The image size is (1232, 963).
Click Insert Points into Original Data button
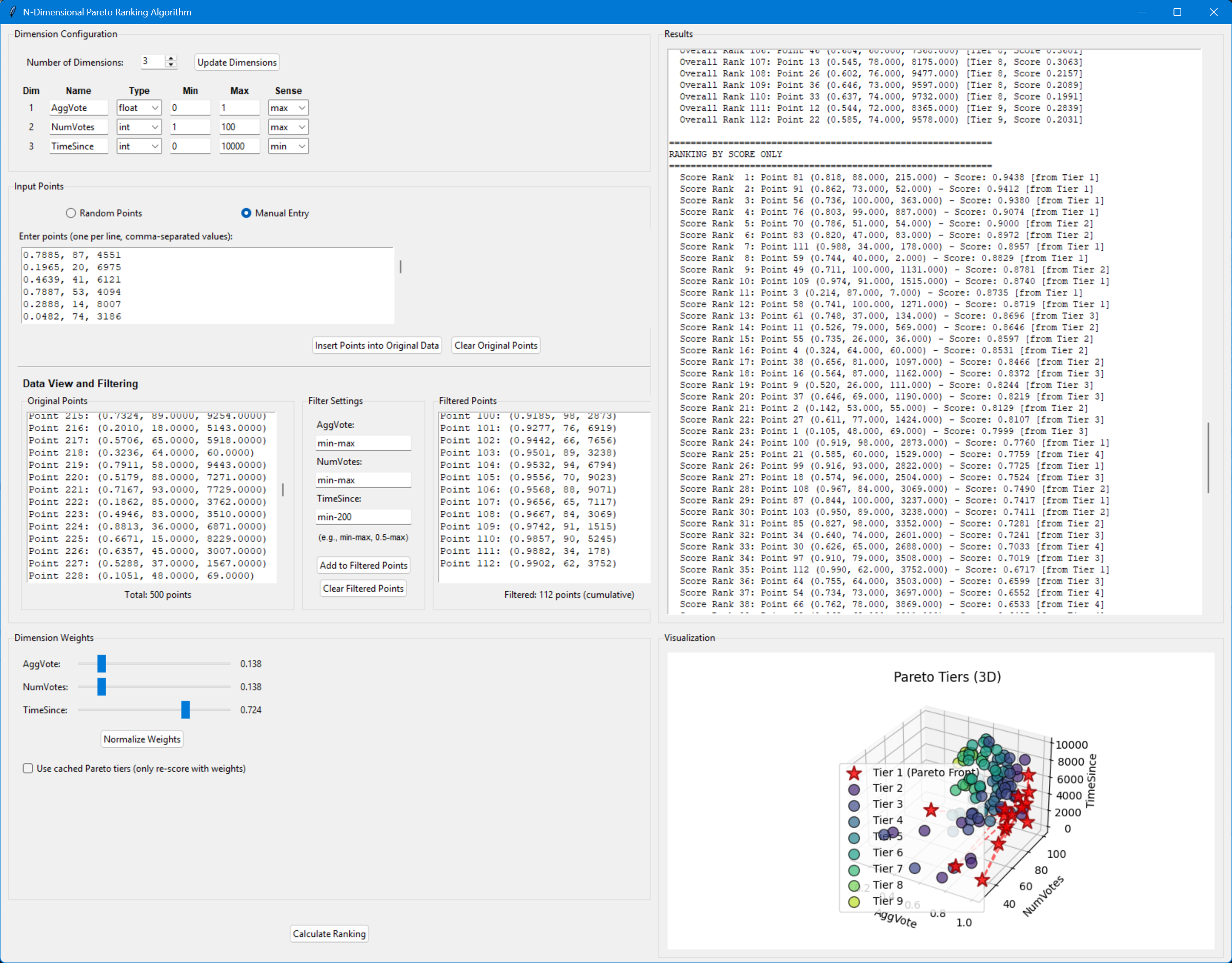(x=376, y=345)
